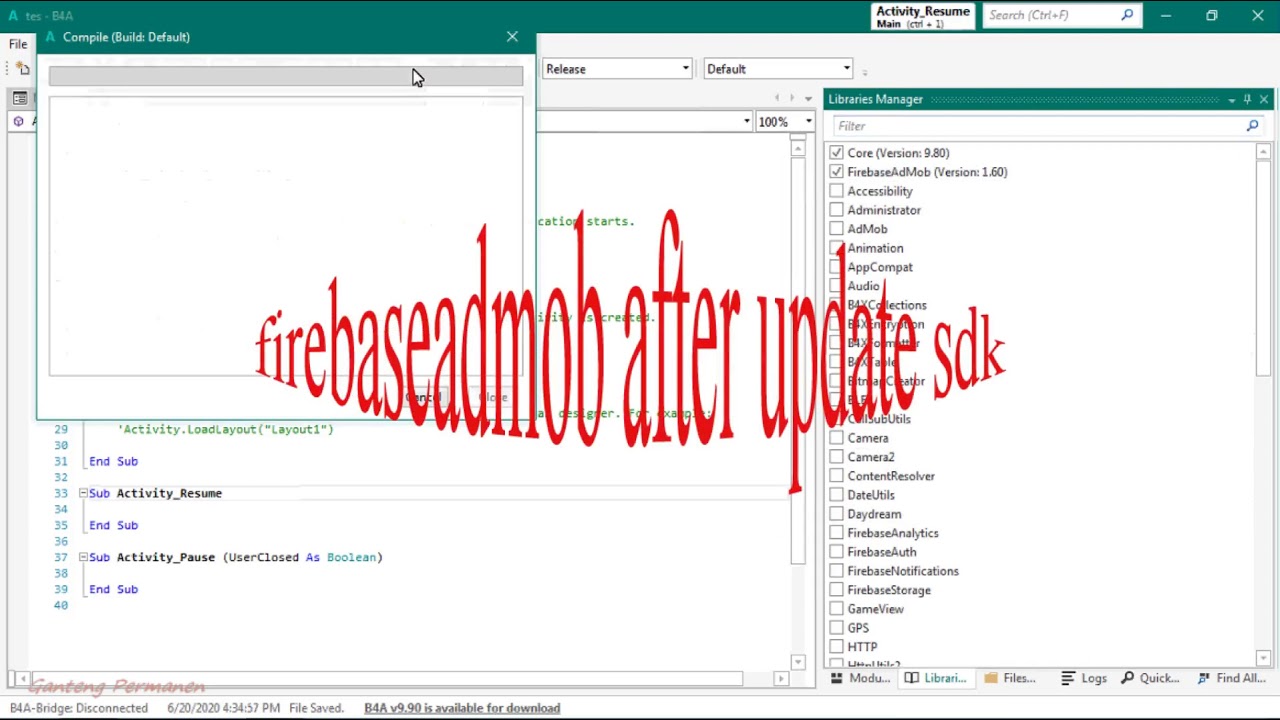The width and height of the screenshot is (1280, 720).
Task: Collapse the Sub Activity_Pause code block
Action: click(83, 557)
